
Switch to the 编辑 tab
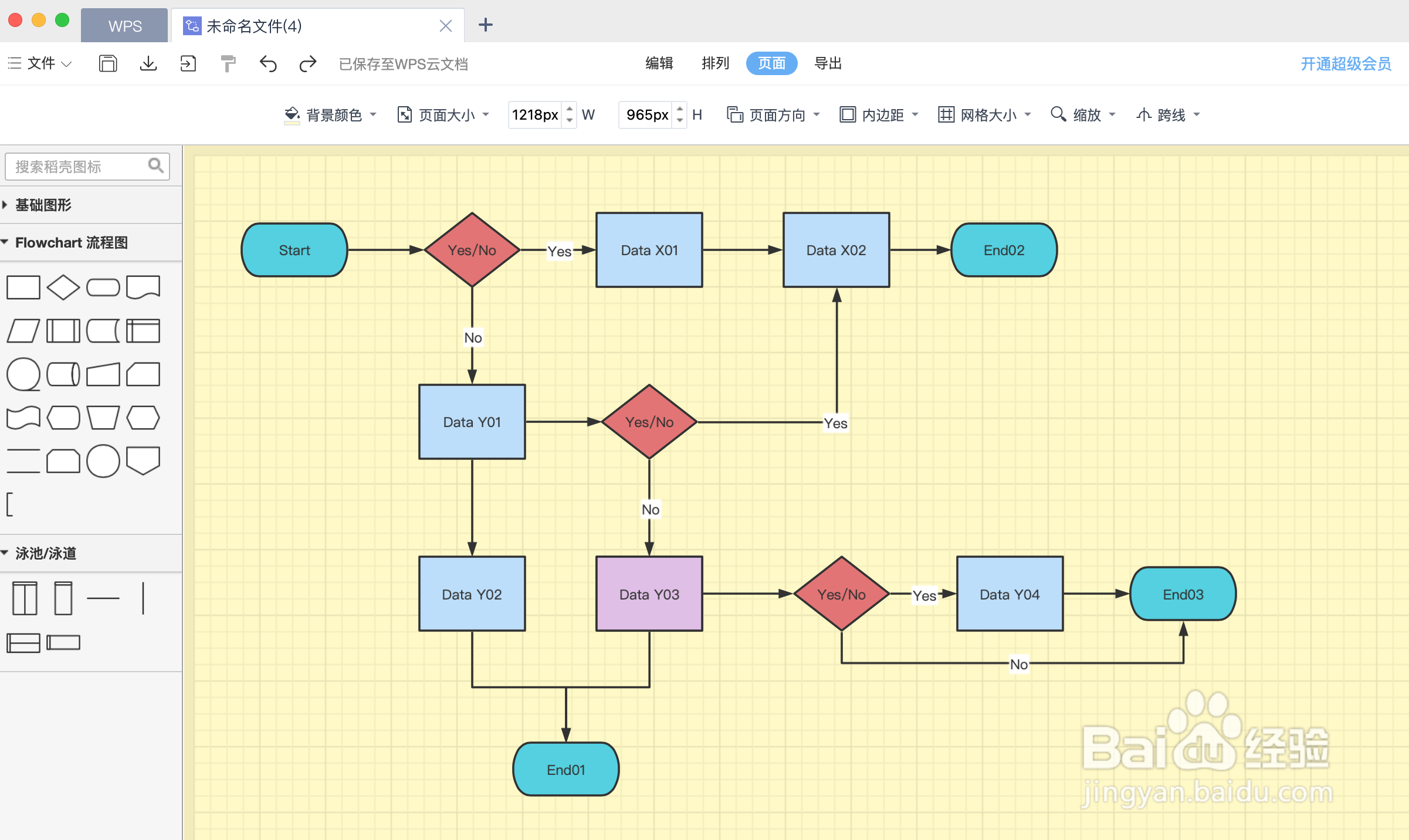pos(659,63)
